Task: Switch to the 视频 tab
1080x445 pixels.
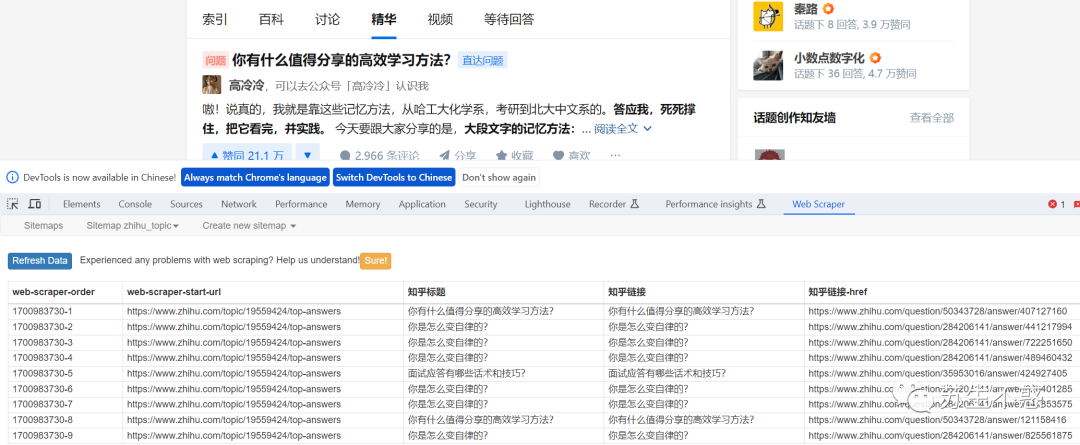Action: tap(440, 19)
